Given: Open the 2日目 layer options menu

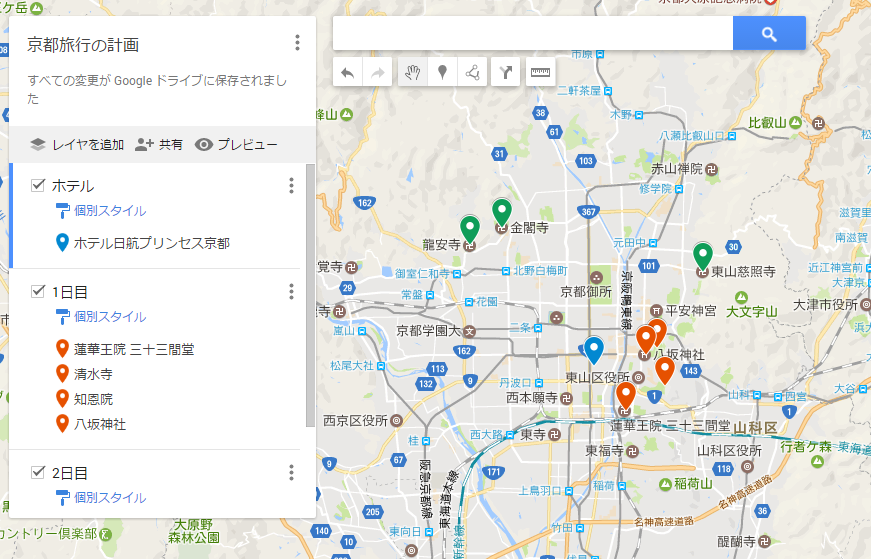Looking at the screenshot, I should pos(291,473).
